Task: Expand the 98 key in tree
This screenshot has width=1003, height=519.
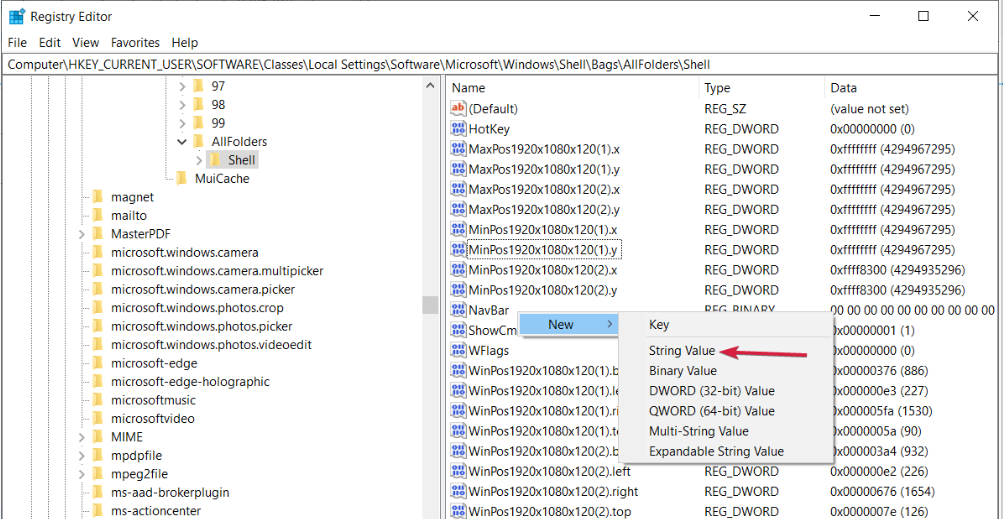Action: [182, 104]
